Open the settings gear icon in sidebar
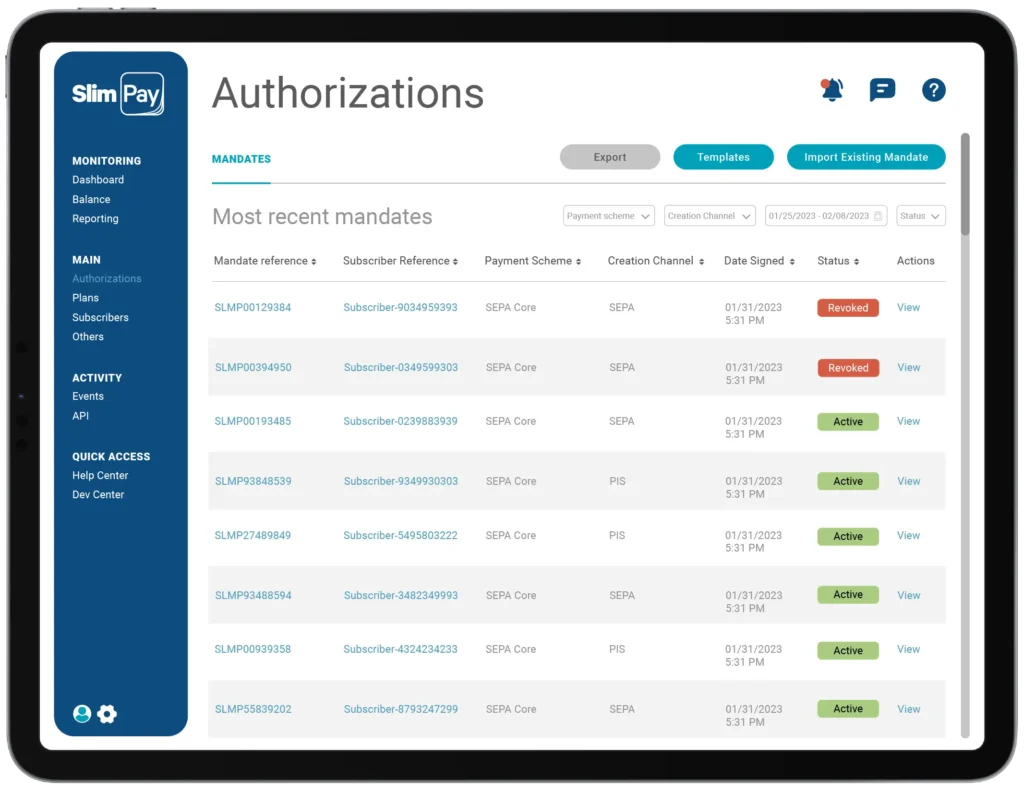This screenshot has width=1024, height=792. (107, 713)
